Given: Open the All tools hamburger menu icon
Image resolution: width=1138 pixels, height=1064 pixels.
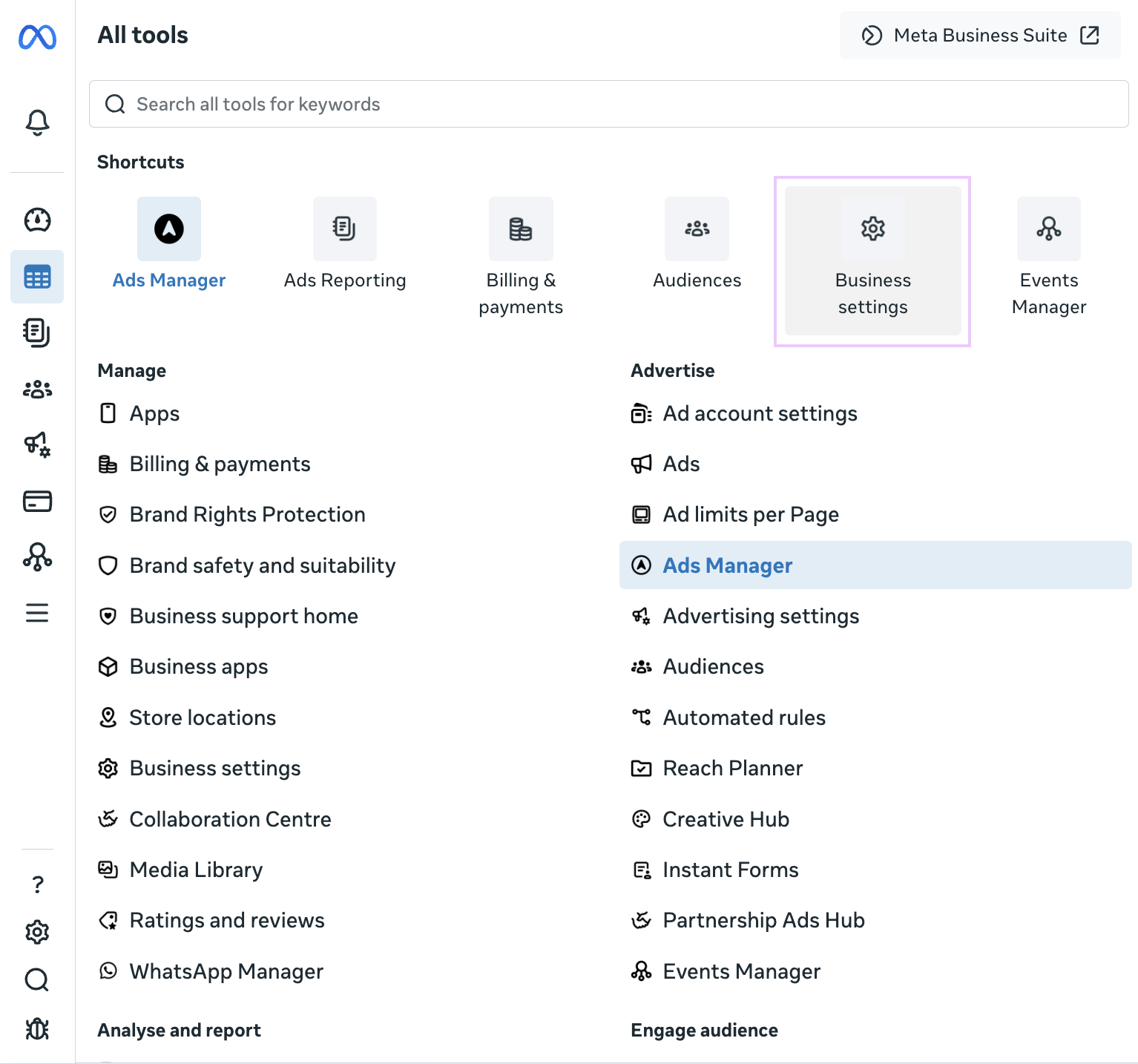Looking at the screenshot, I should 37,613.
